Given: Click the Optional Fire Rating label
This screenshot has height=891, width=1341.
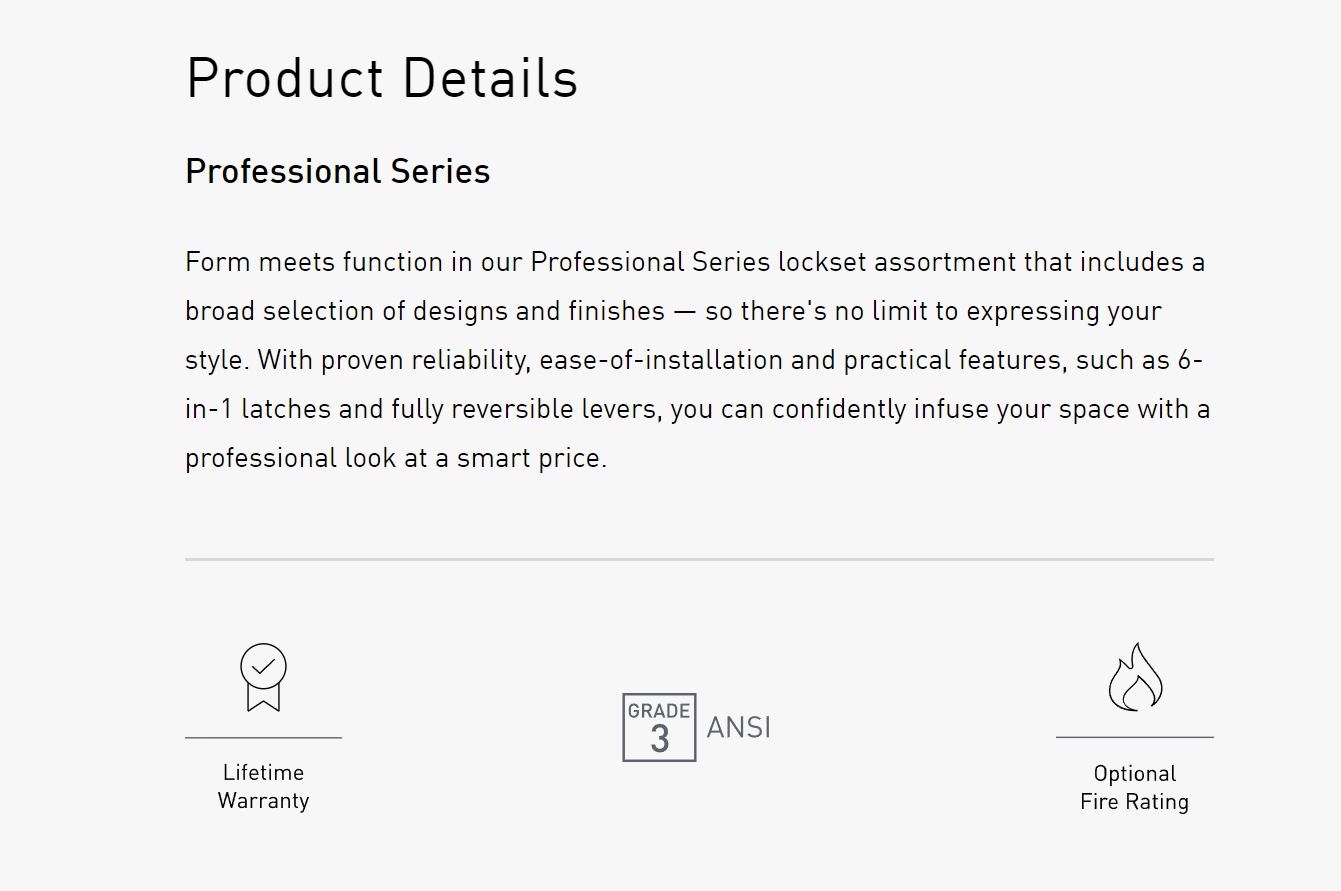Looking at the screenshot, I should click(1135, 788).
